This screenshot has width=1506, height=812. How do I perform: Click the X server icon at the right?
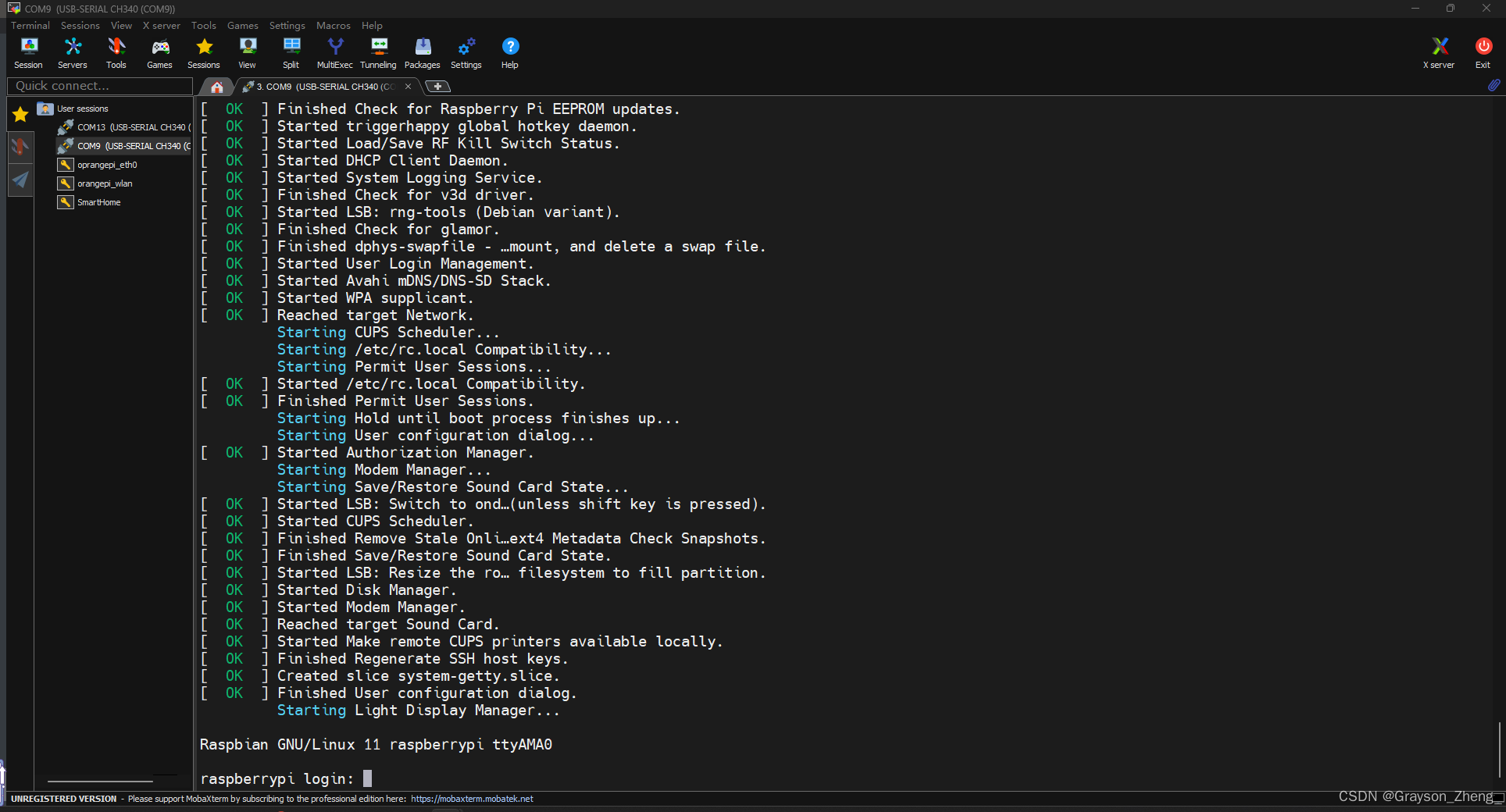pyautogui.click(x=1439, y=53)
